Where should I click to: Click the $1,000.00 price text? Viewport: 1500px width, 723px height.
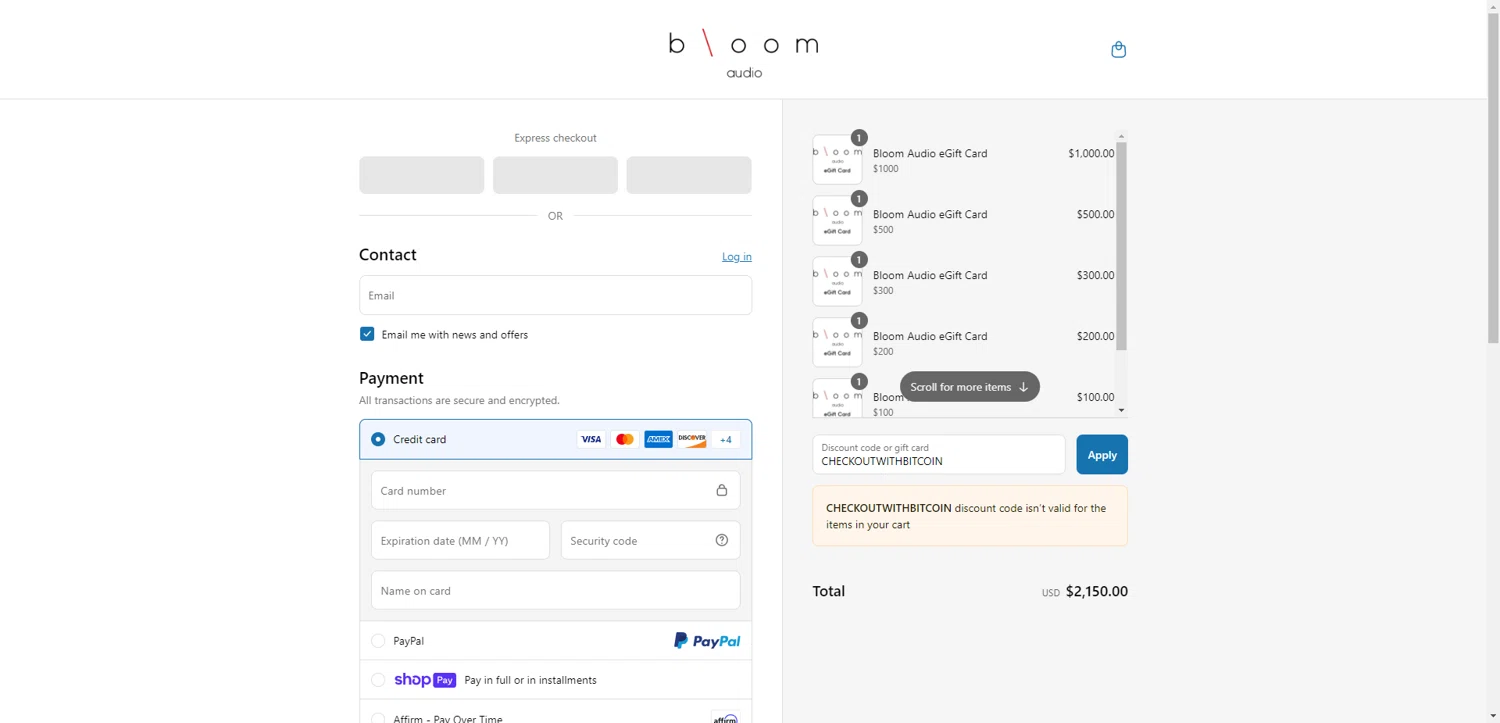[x=1091, y=153]
